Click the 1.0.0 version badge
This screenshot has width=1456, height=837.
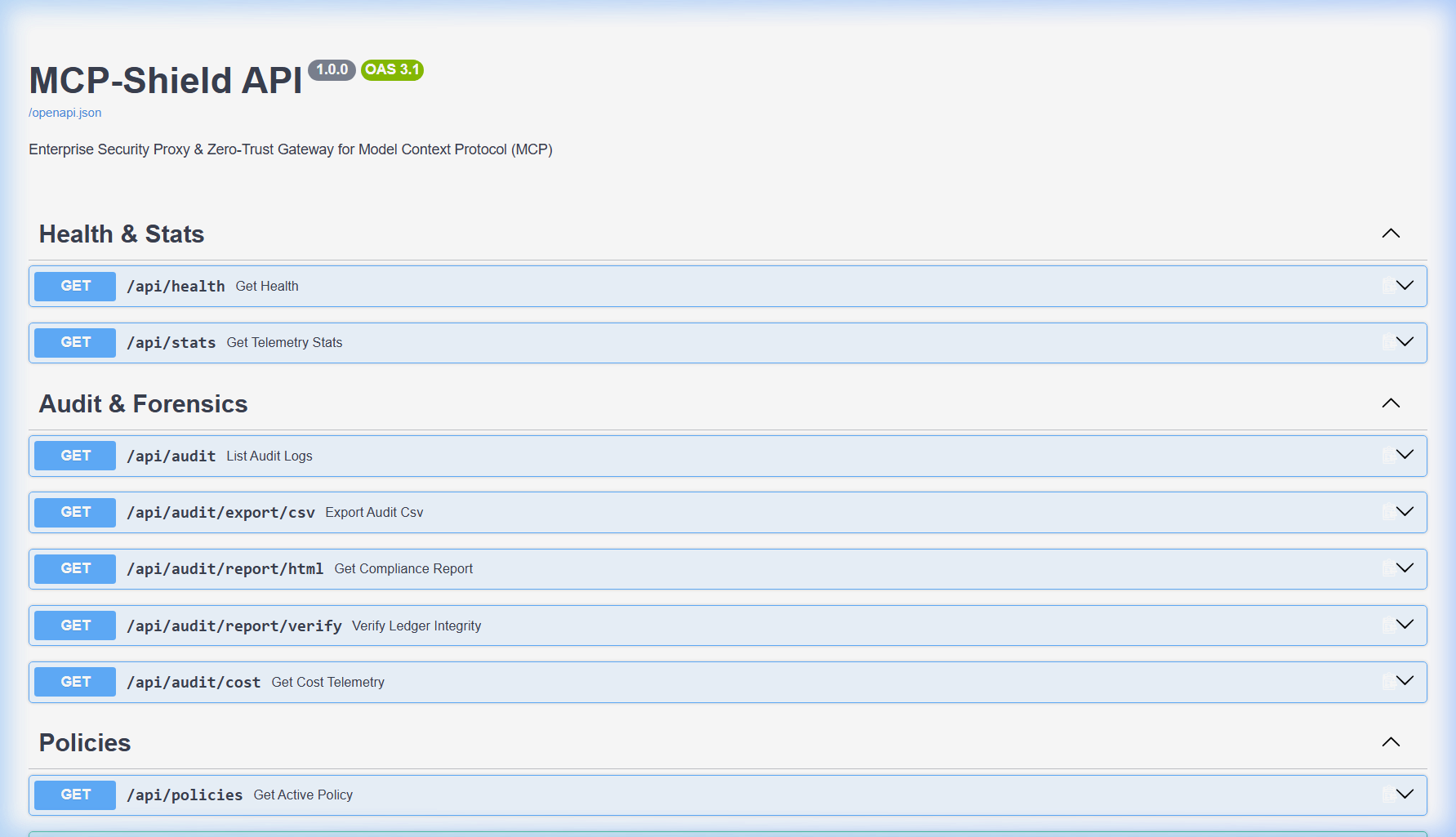click(x=332, y=70)
